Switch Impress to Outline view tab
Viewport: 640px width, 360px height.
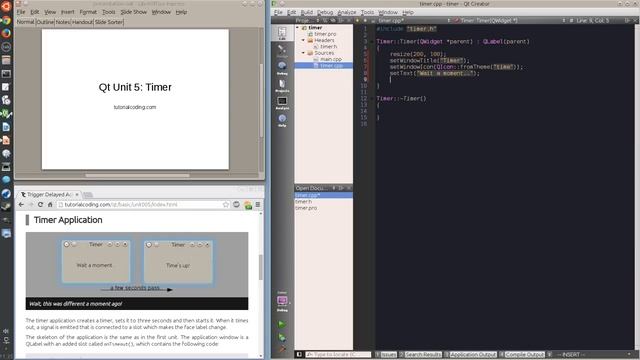[x=45, y=22]
